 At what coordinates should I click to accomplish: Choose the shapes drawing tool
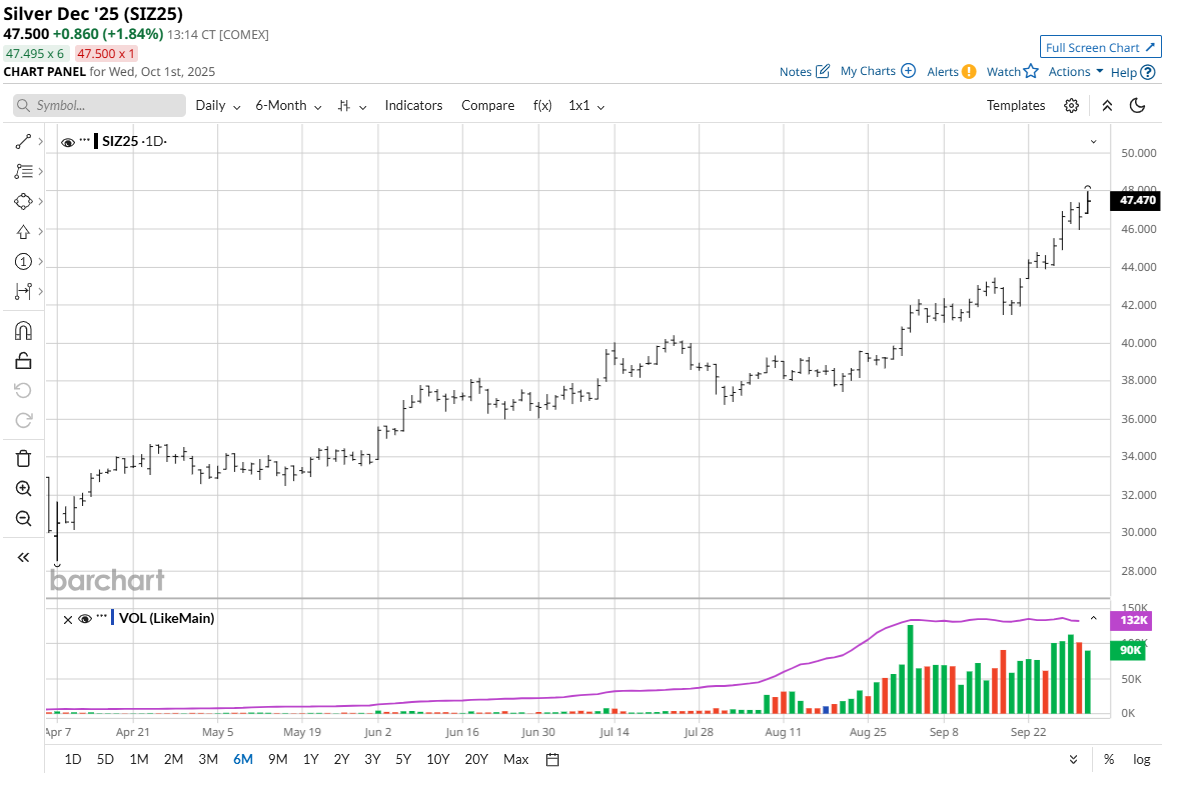tap(23, 201)
